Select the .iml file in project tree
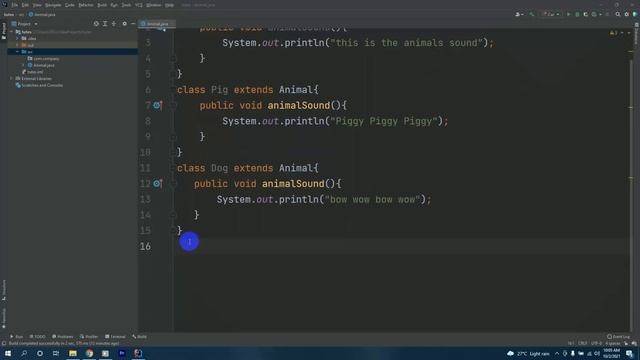Viewport: 640px width, 360px height. pos(33,72)
